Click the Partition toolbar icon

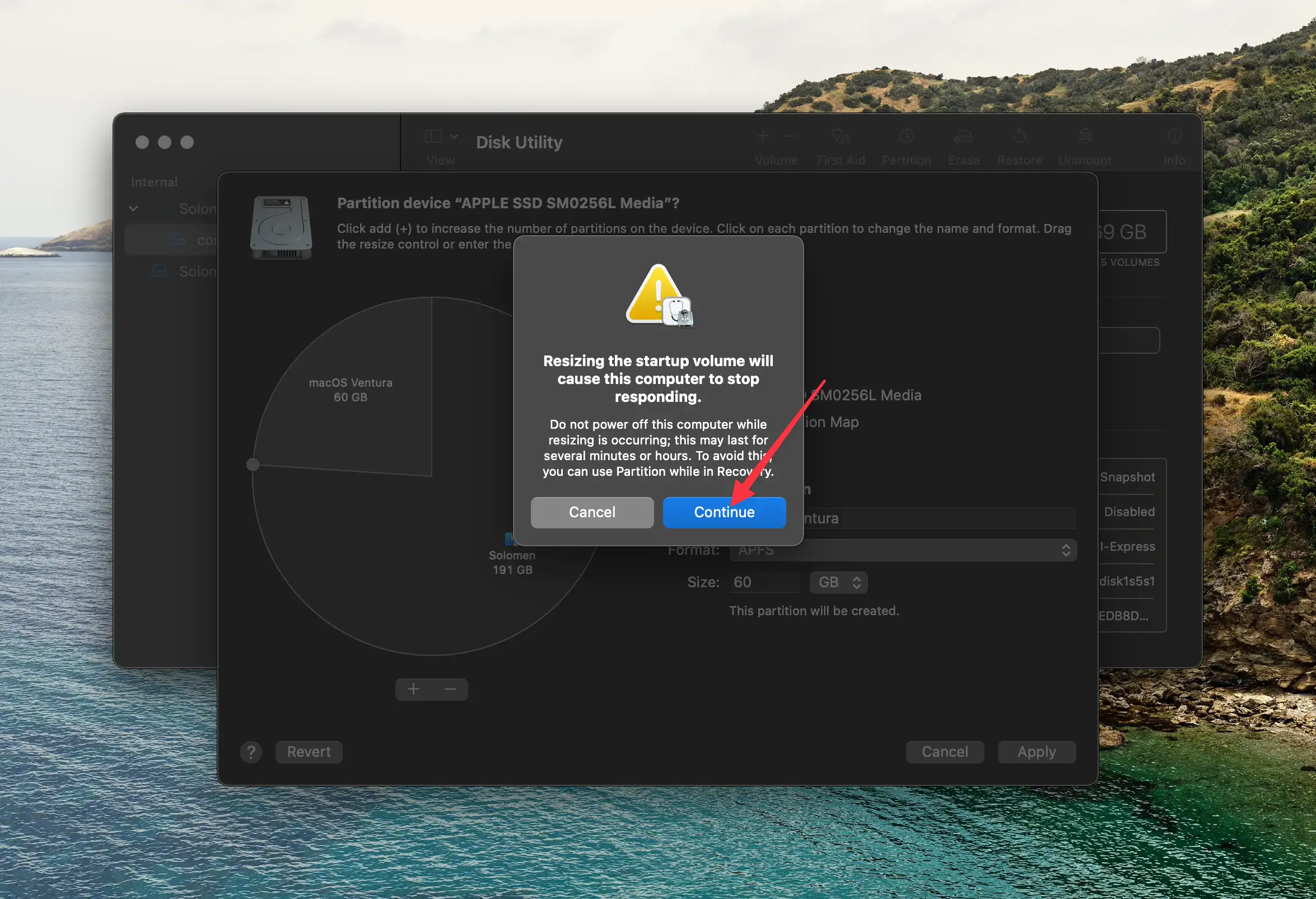(906, 137)
